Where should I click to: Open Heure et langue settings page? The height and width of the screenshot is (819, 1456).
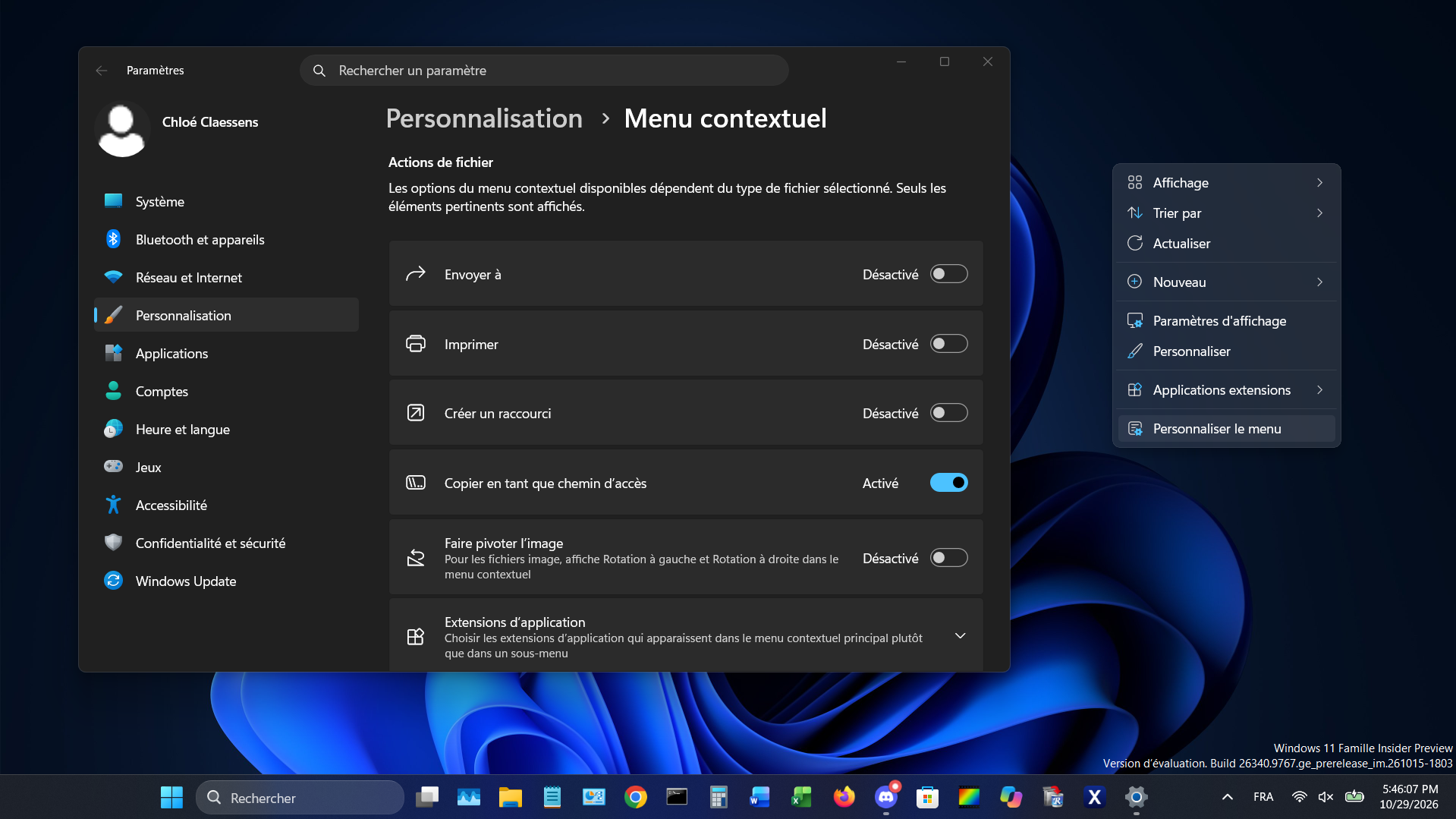pyautogui.click(x=226, y=429)
